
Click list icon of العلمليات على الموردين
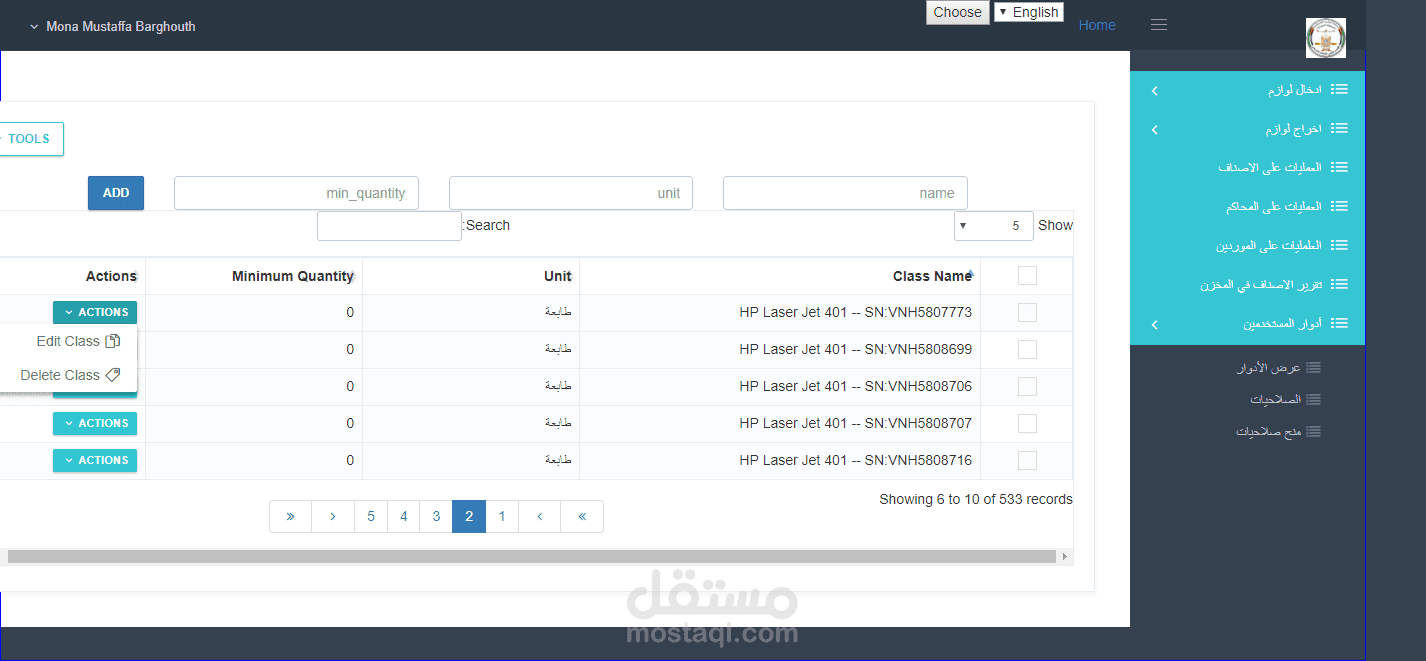pos(1339,245)
